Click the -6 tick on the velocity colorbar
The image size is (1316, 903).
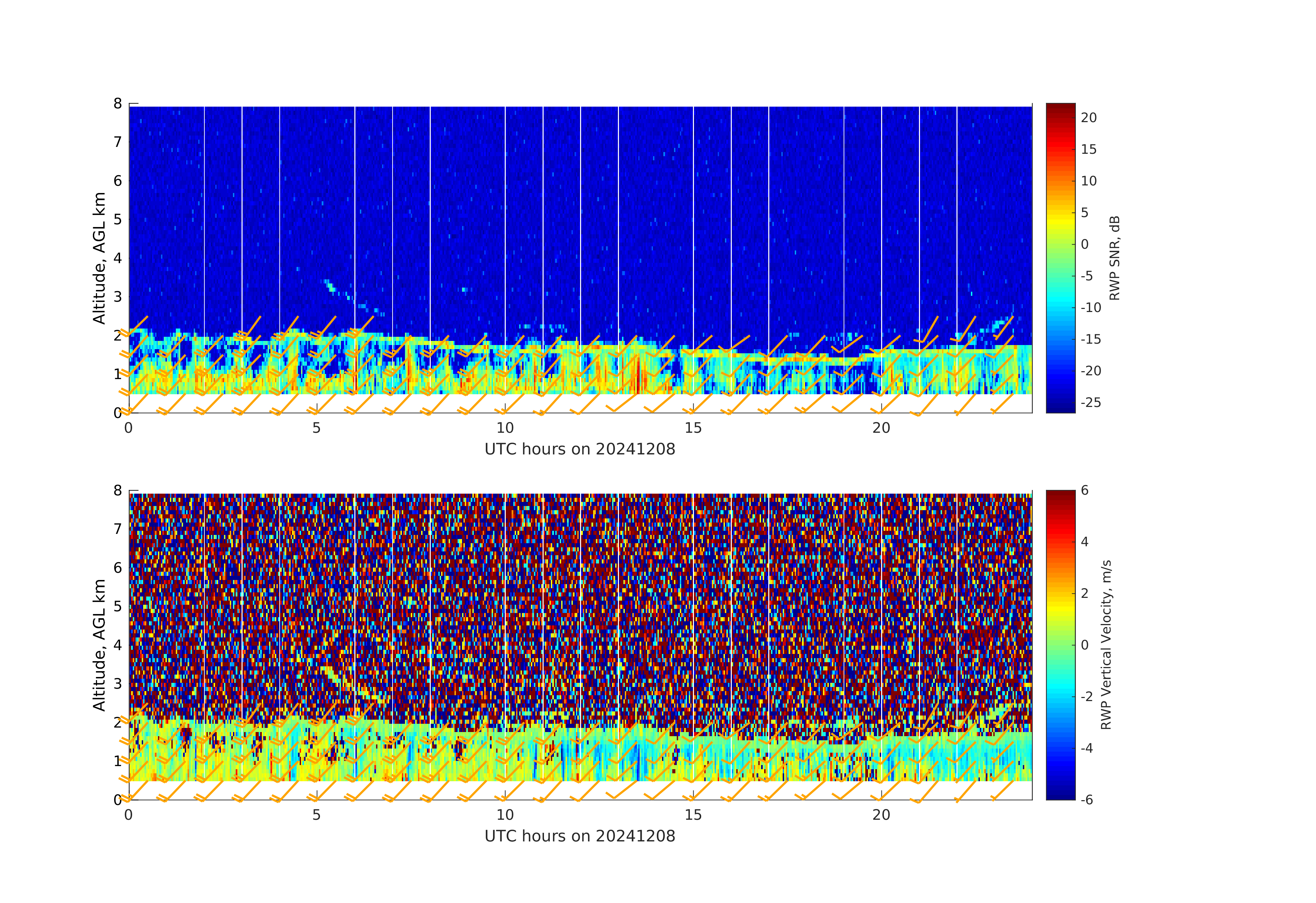pyautogui.click(x=1087, y=799)
